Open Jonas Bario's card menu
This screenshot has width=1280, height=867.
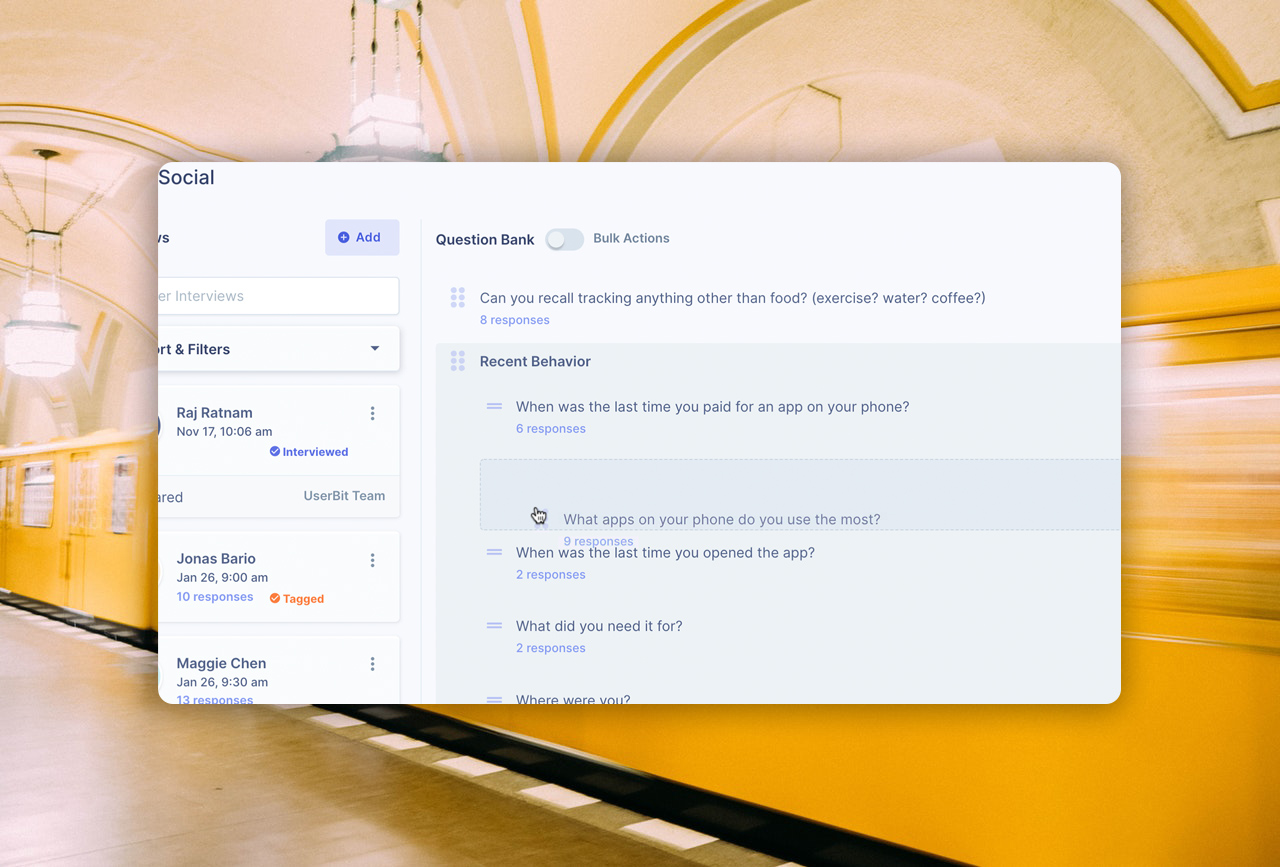click(372, 560)
